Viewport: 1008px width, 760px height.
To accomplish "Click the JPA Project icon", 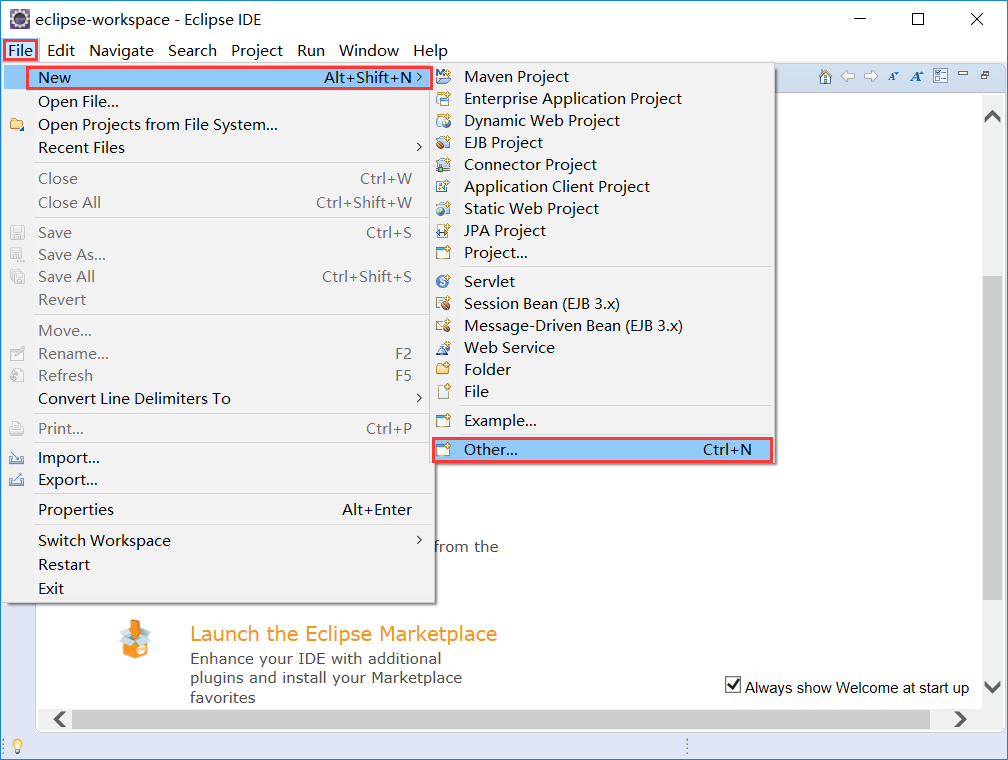I will [x=444, y=230].
